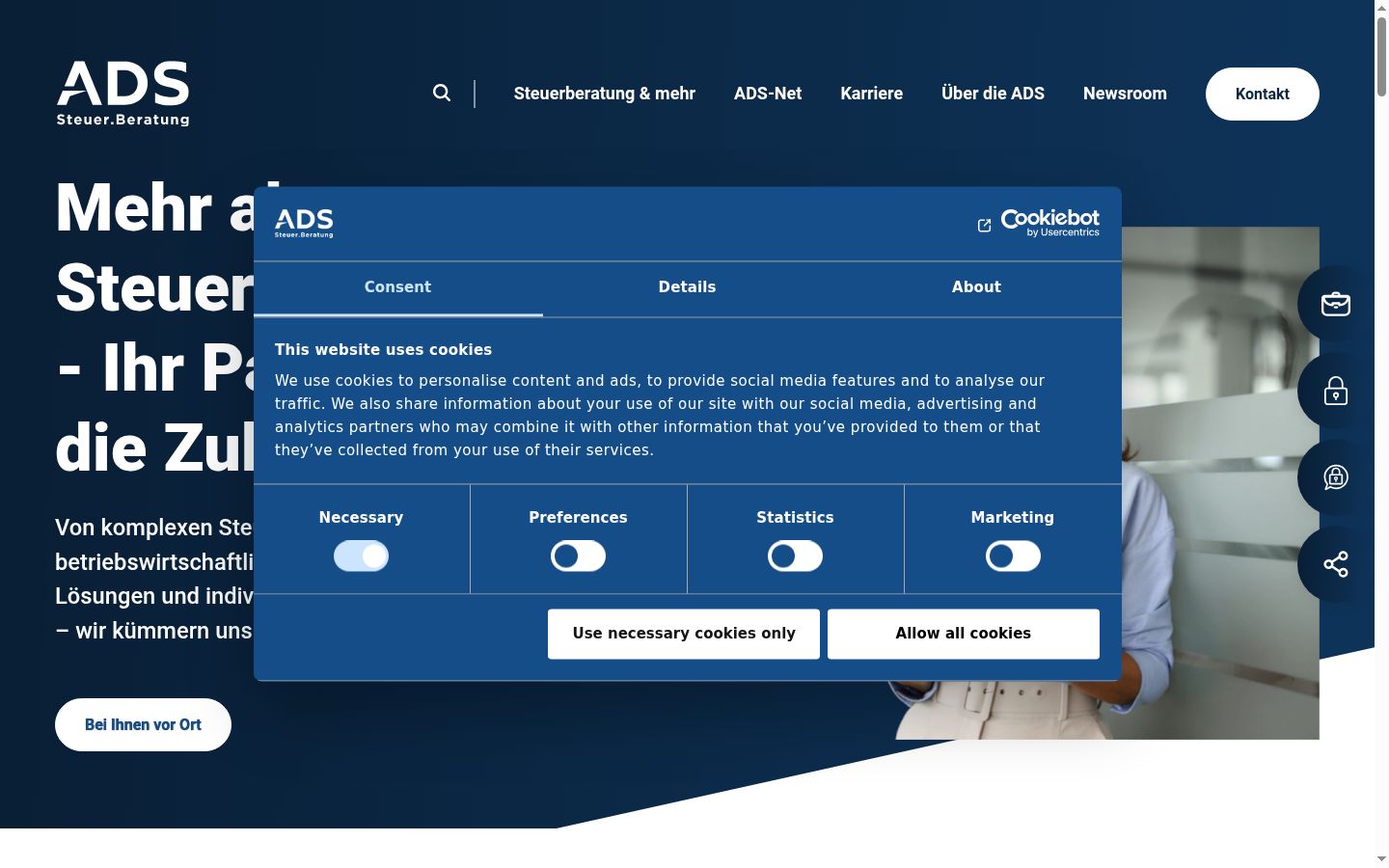Enable the Statistics cookies switch
Image resolution: width=1389 pixels, height=868 pixels.
click(x=795, y=556)
